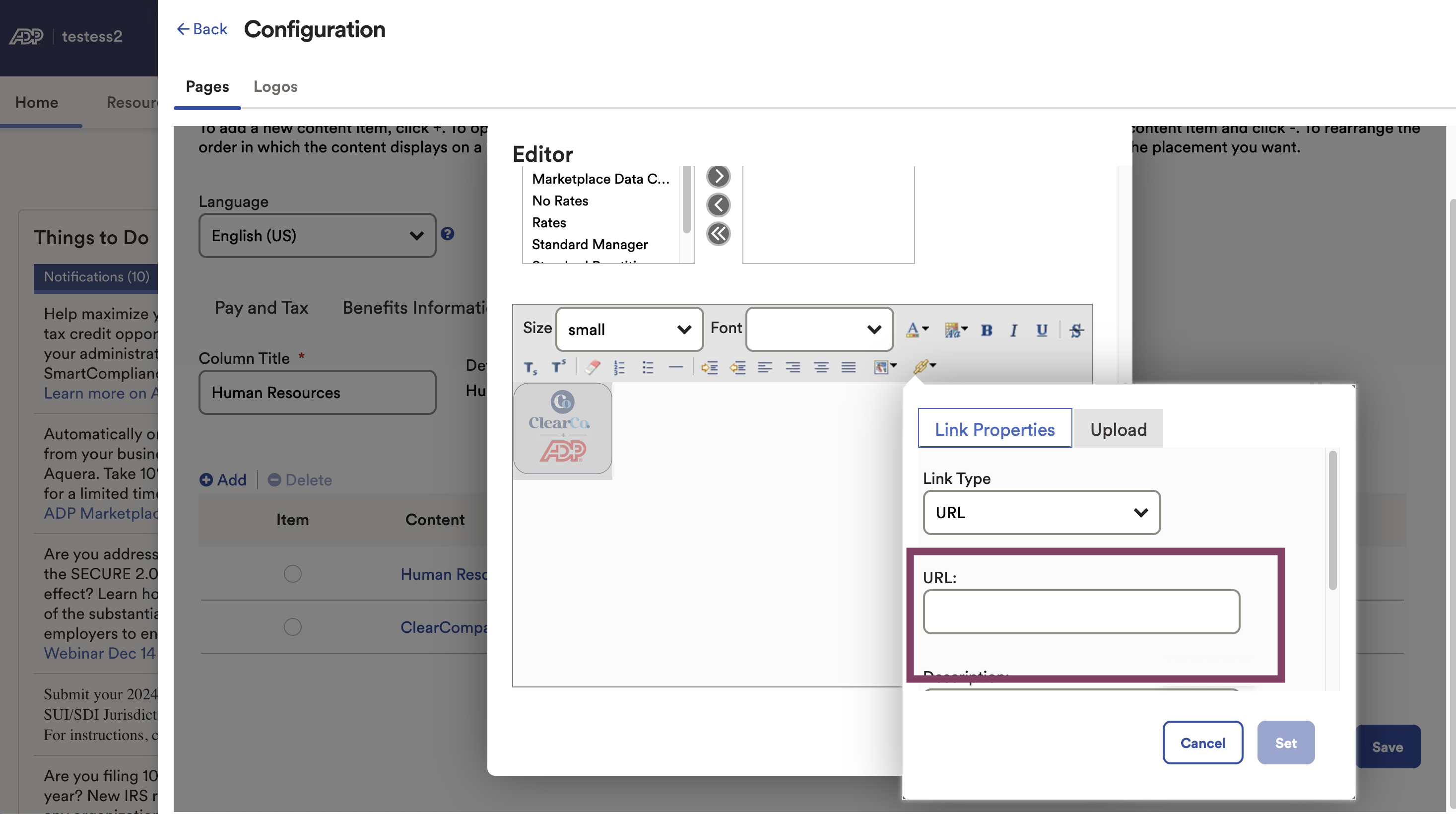Click the ADP logo in the header
The width and height of the screenshot is (1456, 814).
27,37
